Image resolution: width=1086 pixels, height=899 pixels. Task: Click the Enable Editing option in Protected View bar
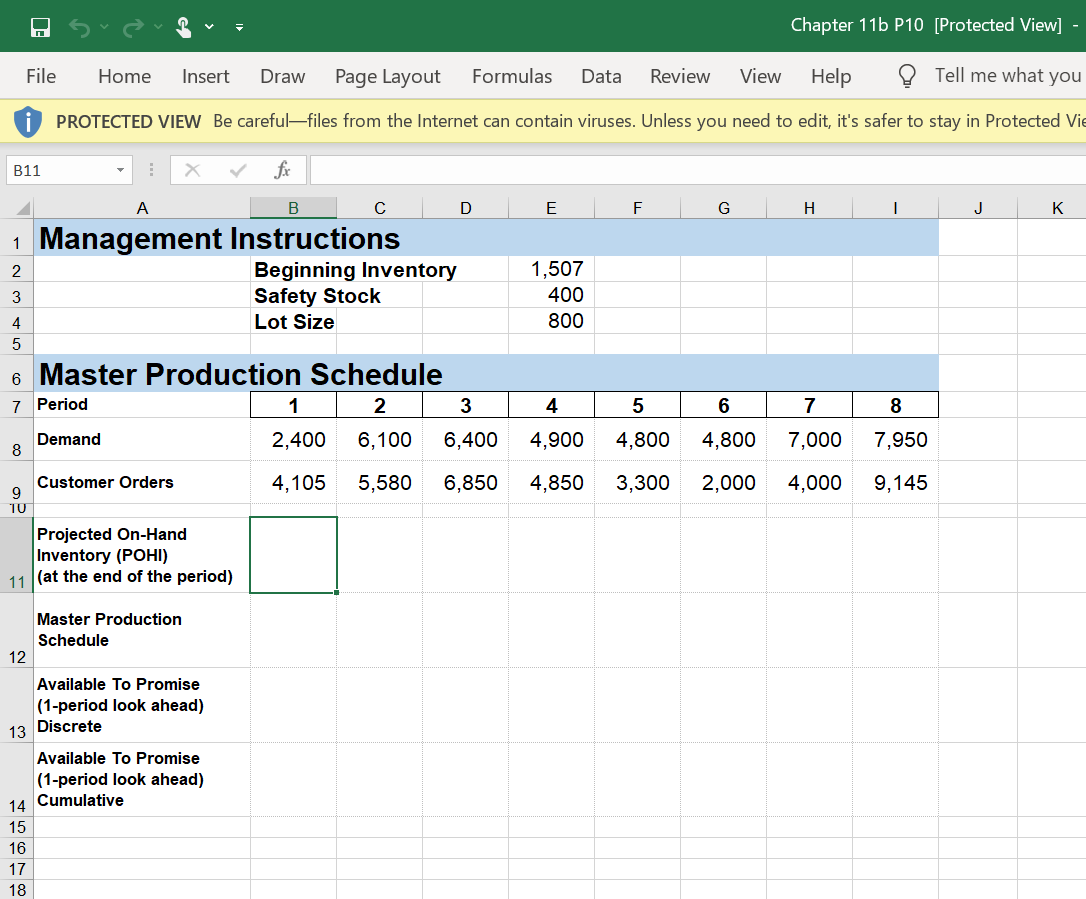[1078, 120]
